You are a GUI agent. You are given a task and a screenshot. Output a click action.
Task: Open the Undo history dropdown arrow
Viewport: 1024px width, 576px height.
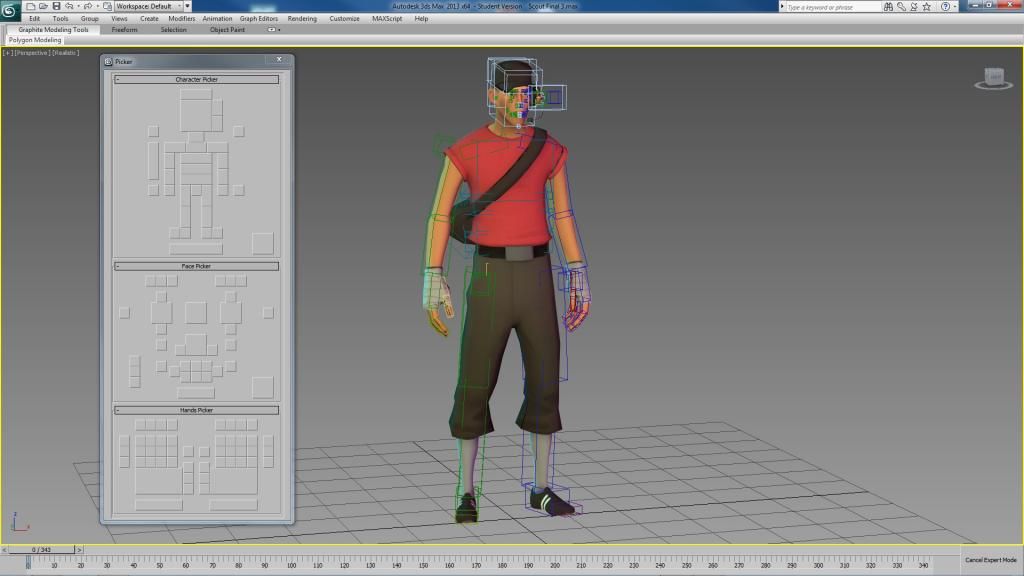click(78, 7)
